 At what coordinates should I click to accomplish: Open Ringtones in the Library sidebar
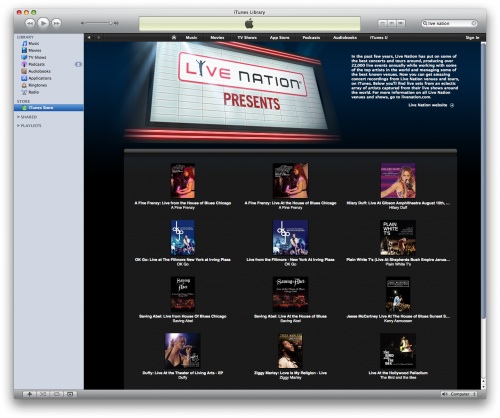34,85
